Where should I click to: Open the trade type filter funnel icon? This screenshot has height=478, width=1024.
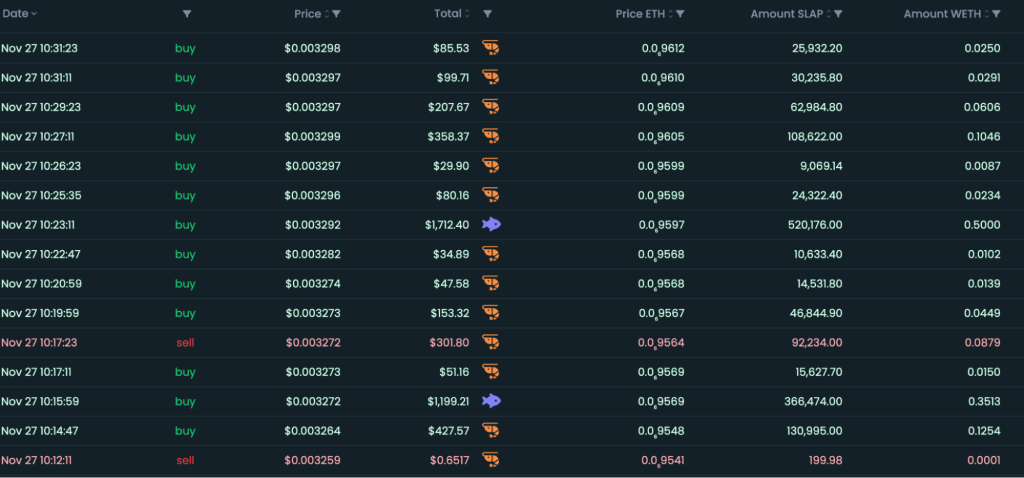pos(187,14)
